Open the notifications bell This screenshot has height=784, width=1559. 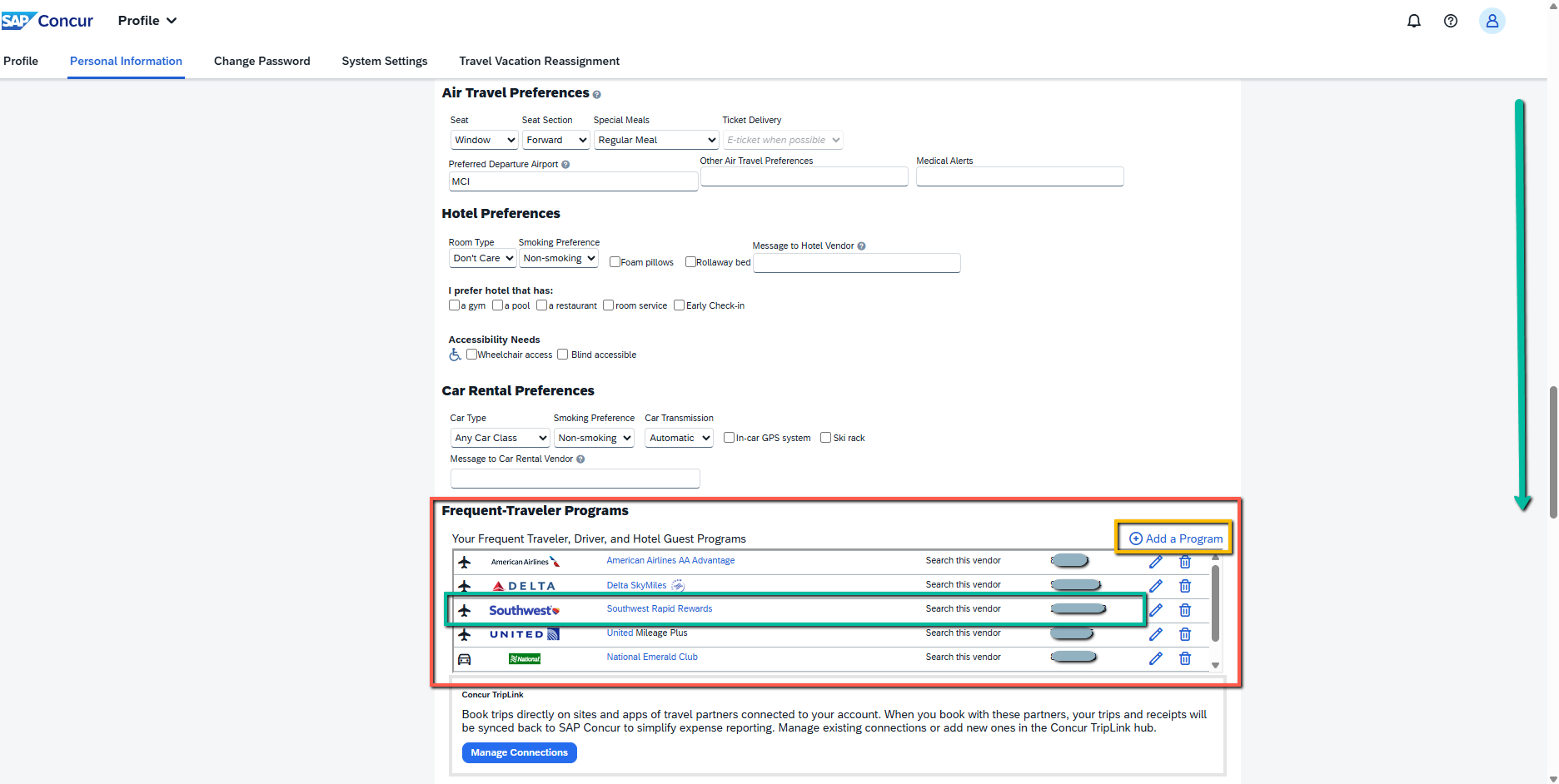coord(1413,20)
